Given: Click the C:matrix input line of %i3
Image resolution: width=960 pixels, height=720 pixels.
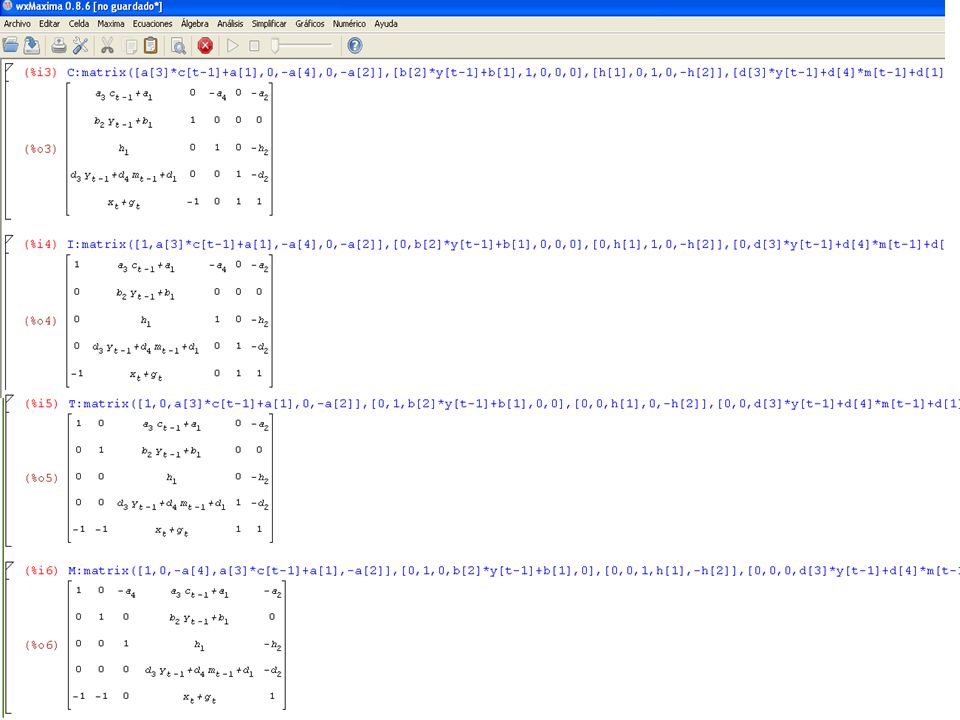Looking at the screenshot, I should (505, 72).
